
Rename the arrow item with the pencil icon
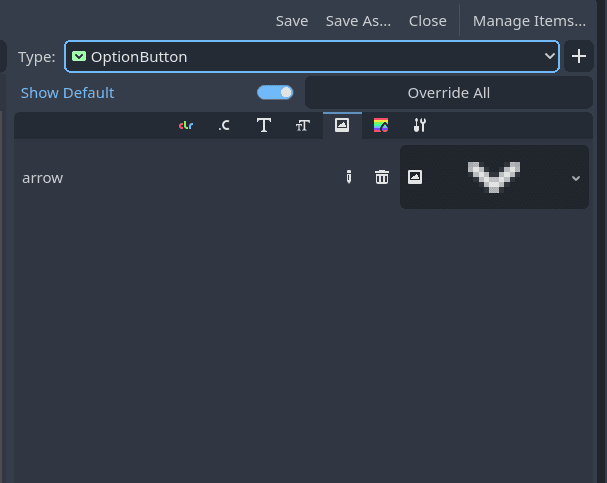pos(349,177)
